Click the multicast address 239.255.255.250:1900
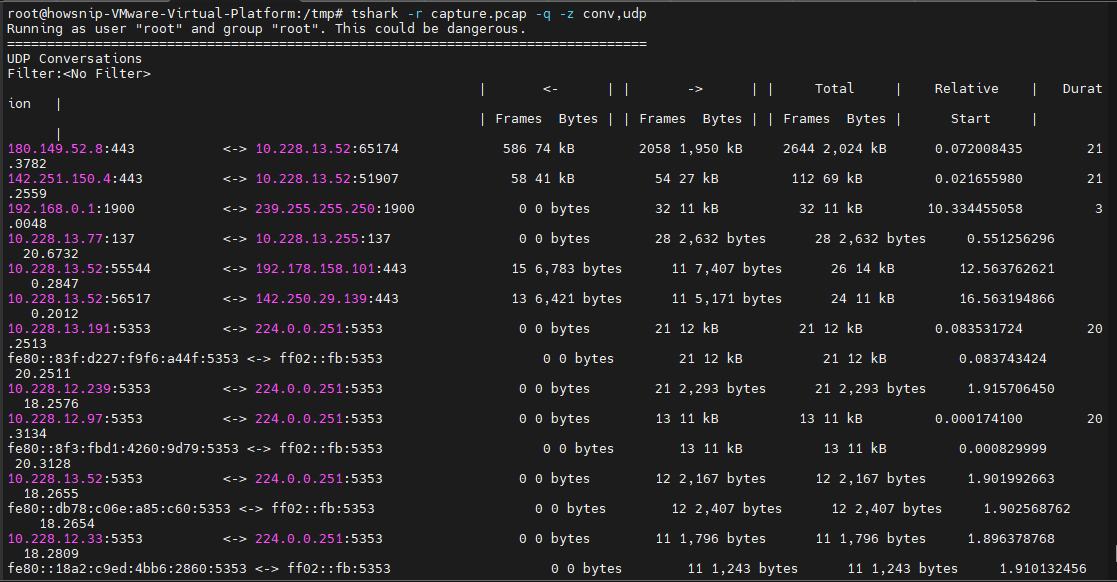 click(x=335, y=209)
